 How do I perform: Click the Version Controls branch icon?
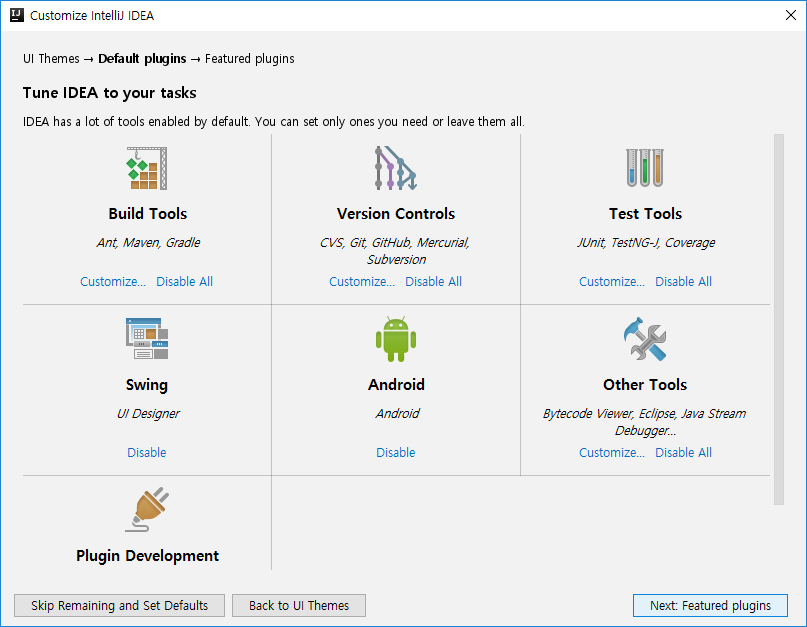coord(396,168)
